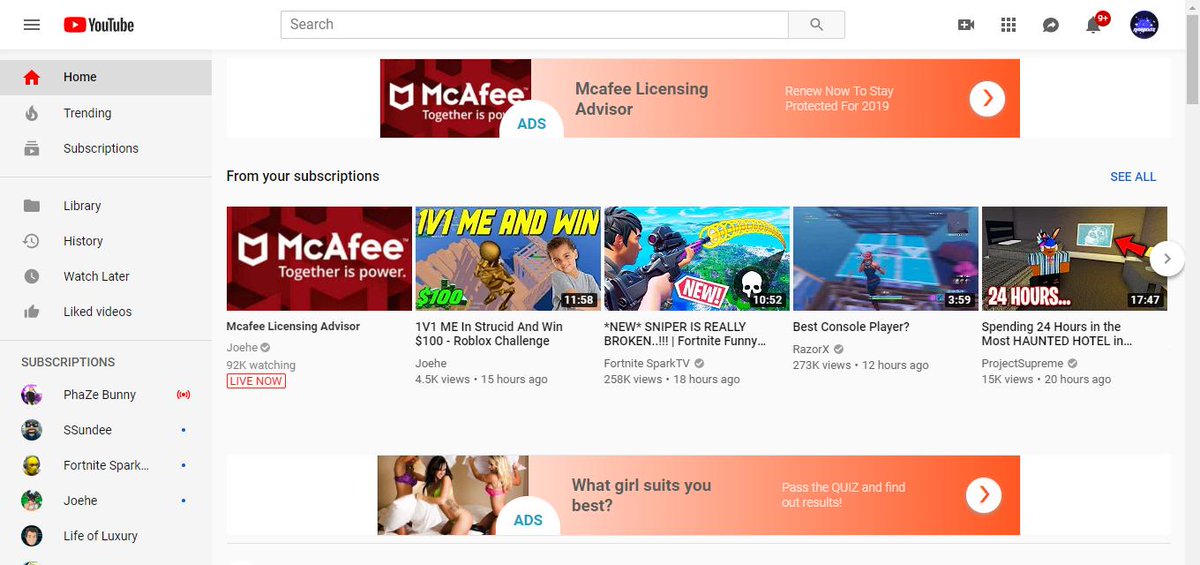
Task: Click the search magnifier button
Action: tap(816, 25)
